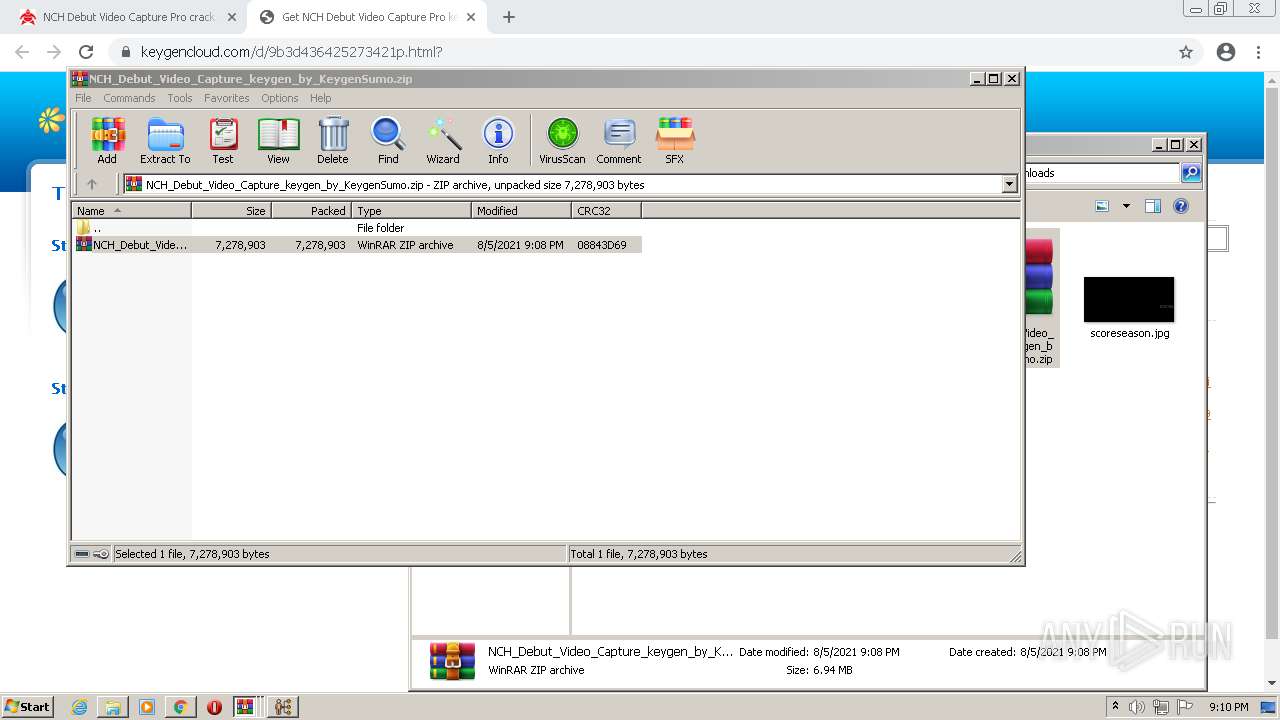Click the Extract To toolbar icon

click(165, 141)
